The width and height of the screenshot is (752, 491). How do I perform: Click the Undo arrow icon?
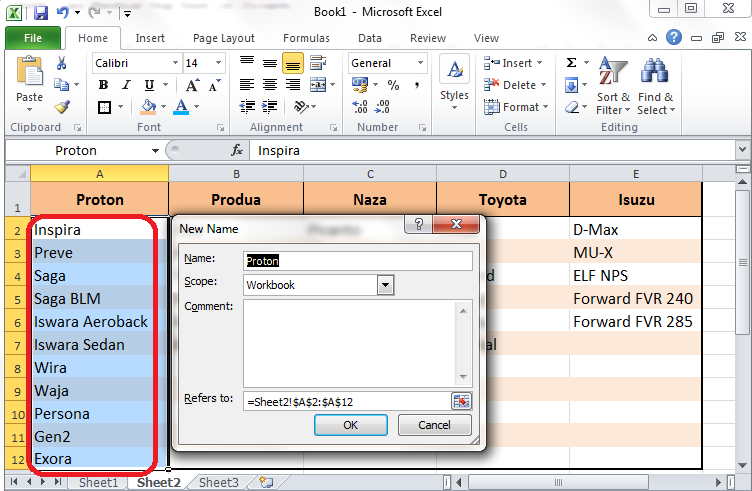click(x=63, y=12)
